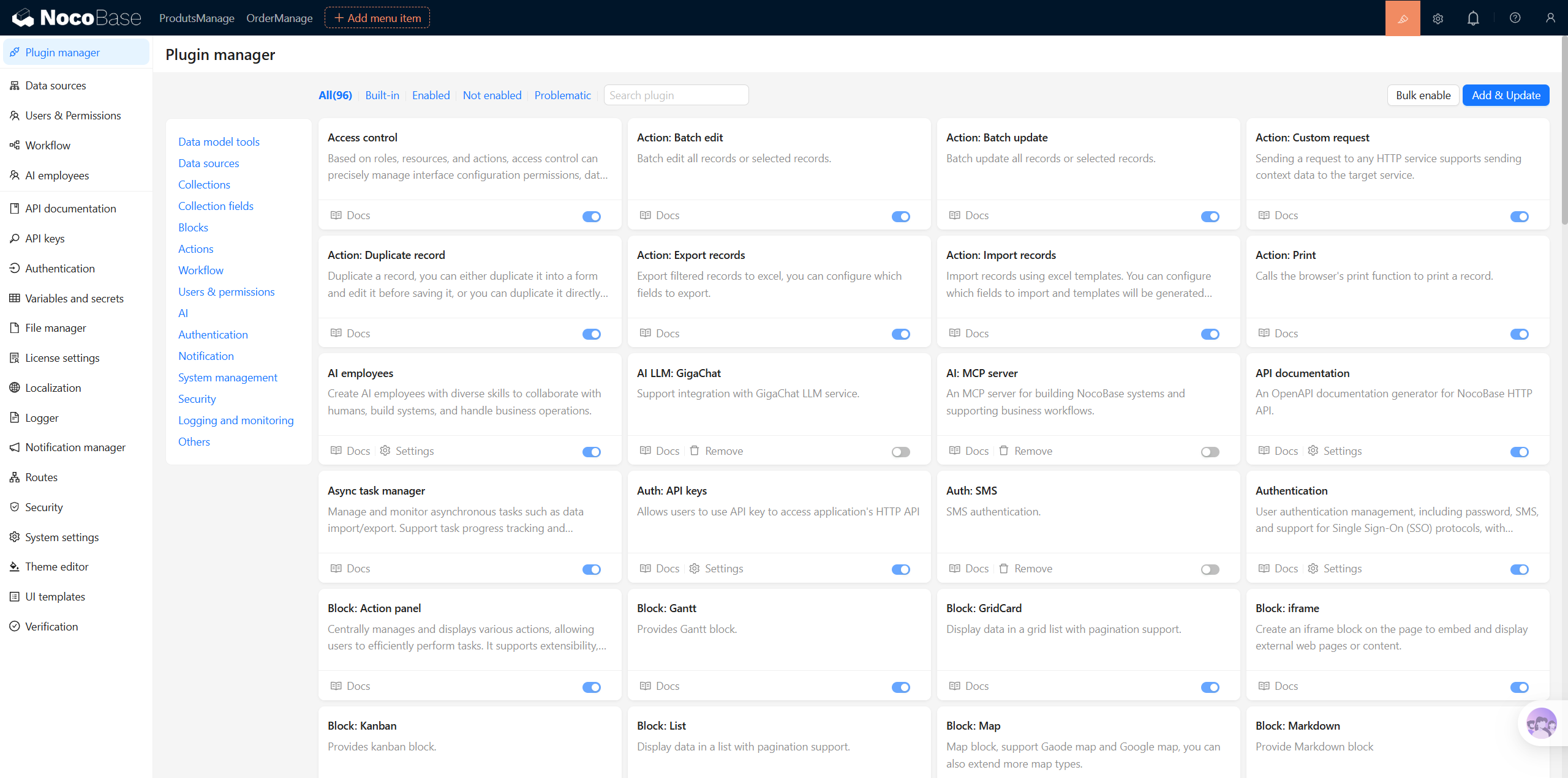Open Theme editor in the sidebar
1568x778 pixels.
[56, 566]
